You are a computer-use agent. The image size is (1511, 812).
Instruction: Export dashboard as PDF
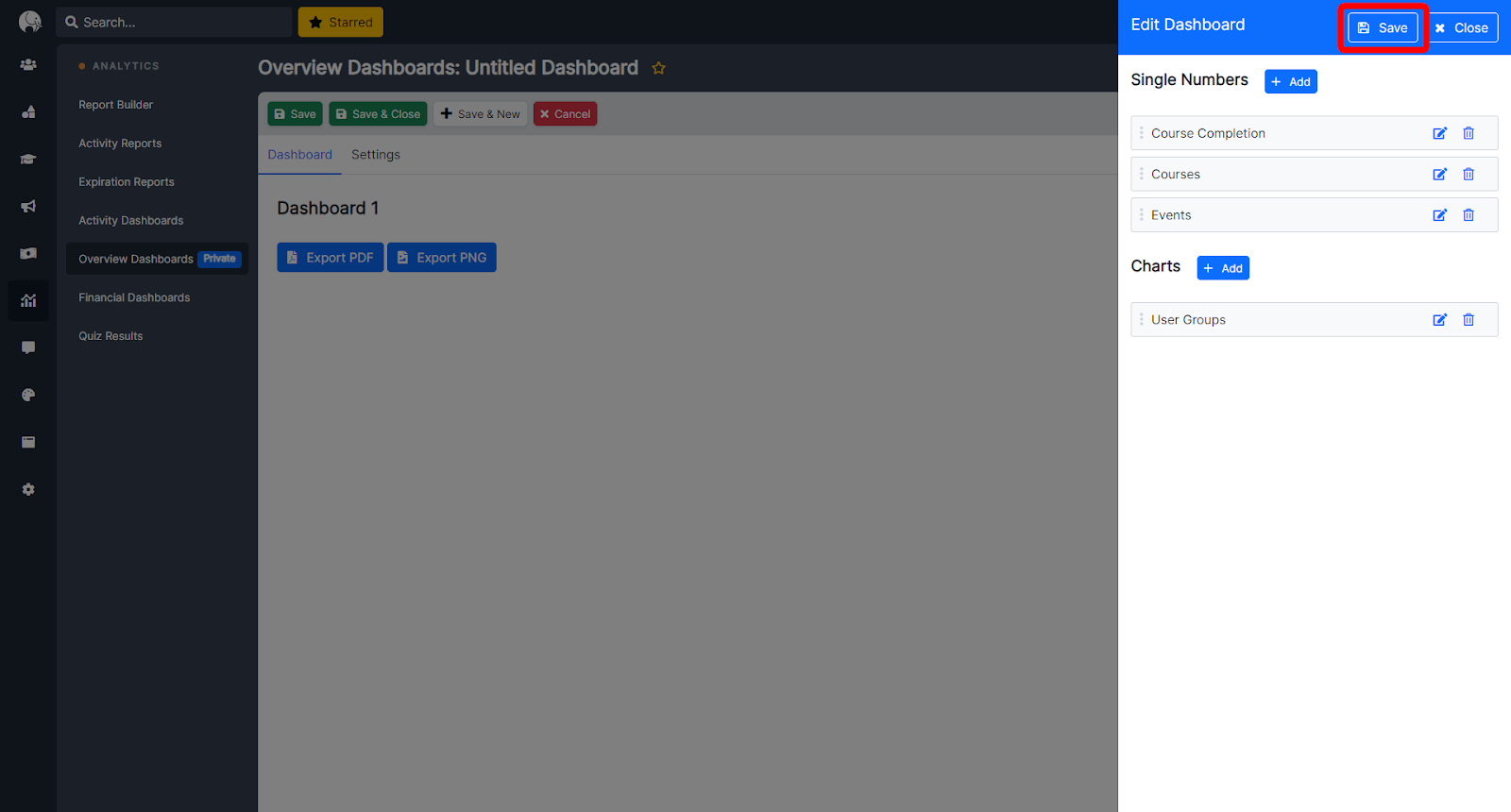[x=331, y=258]
